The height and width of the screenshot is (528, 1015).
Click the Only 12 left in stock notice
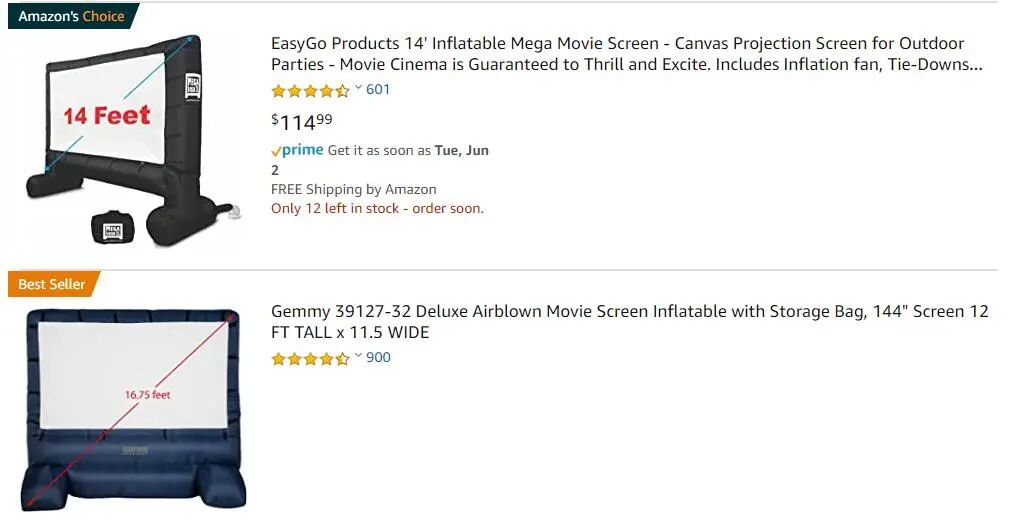tap(377, 208)
